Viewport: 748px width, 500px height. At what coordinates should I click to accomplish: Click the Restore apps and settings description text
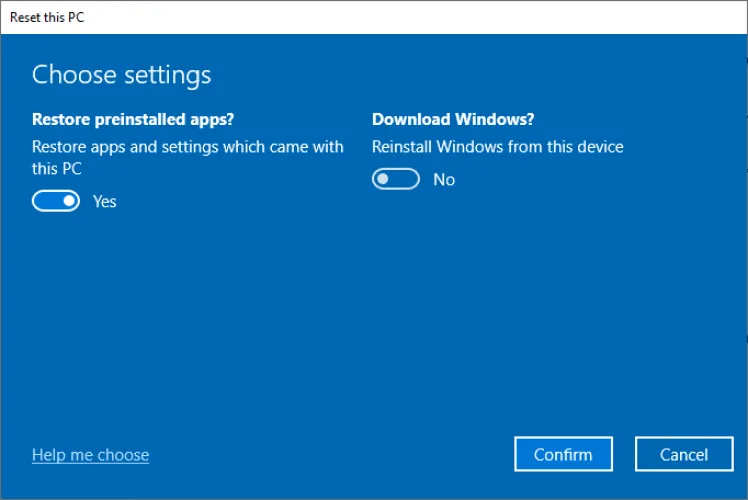(187, 147)
